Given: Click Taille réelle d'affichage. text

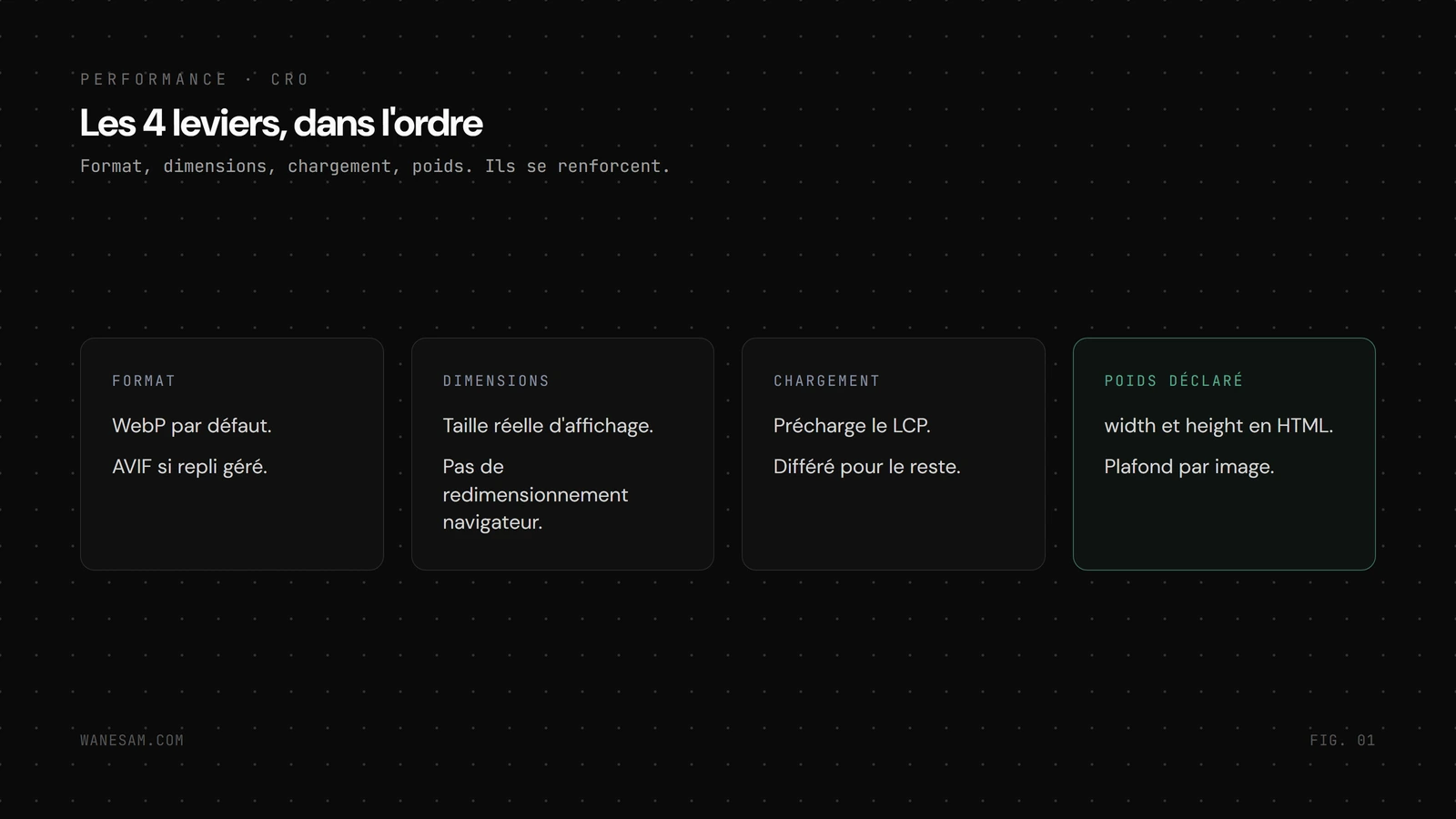Looking at the screenshot, I should click(548, 426).
